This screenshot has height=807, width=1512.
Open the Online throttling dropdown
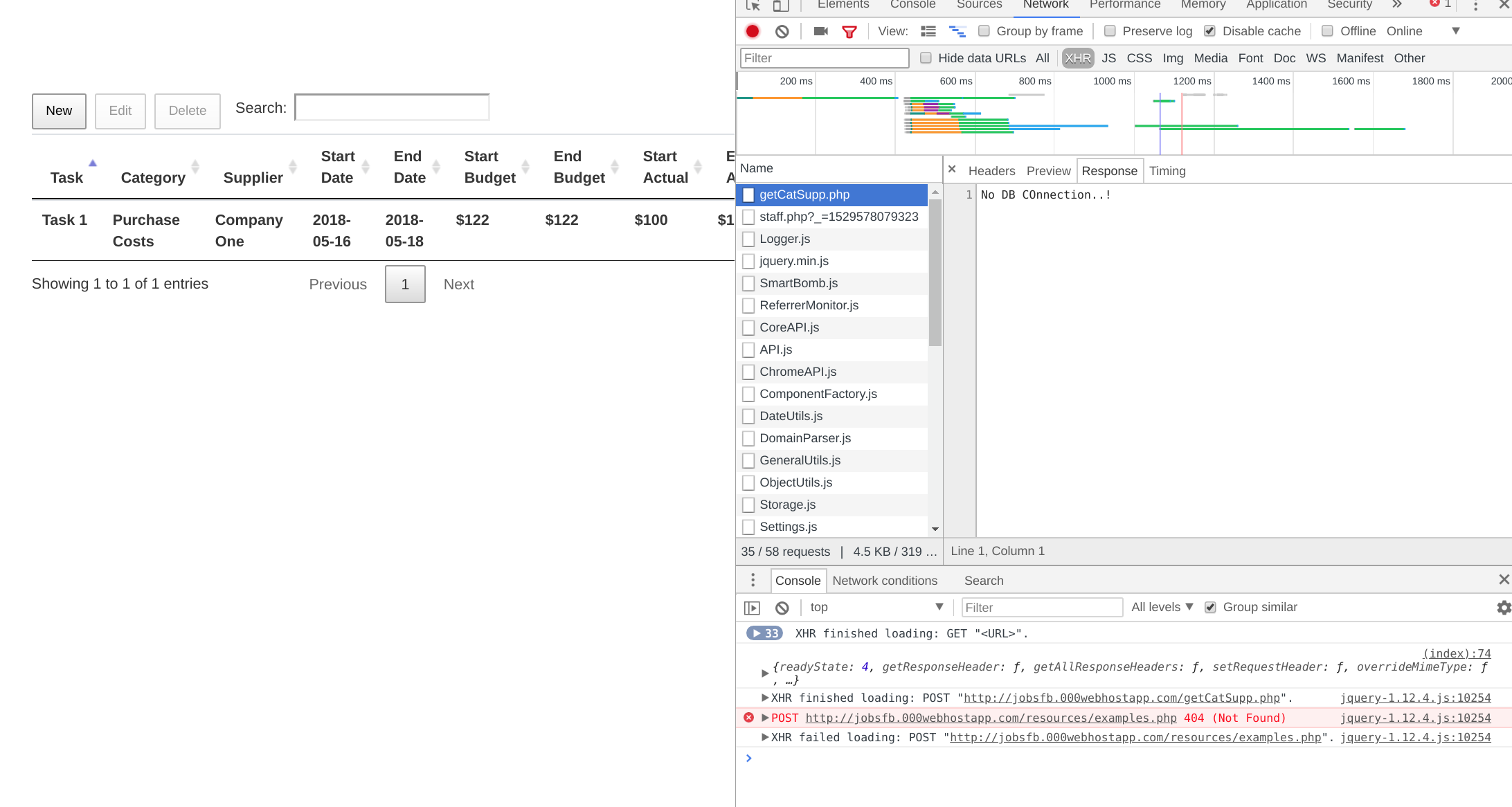click(1423, 31)
